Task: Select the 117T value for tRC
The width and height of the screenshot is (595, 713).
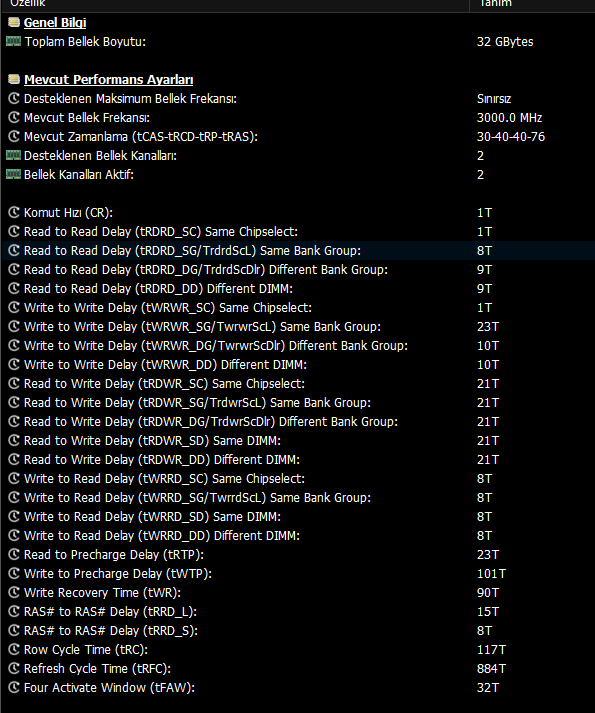Action: pyautogui.click(x=491, y=650)
